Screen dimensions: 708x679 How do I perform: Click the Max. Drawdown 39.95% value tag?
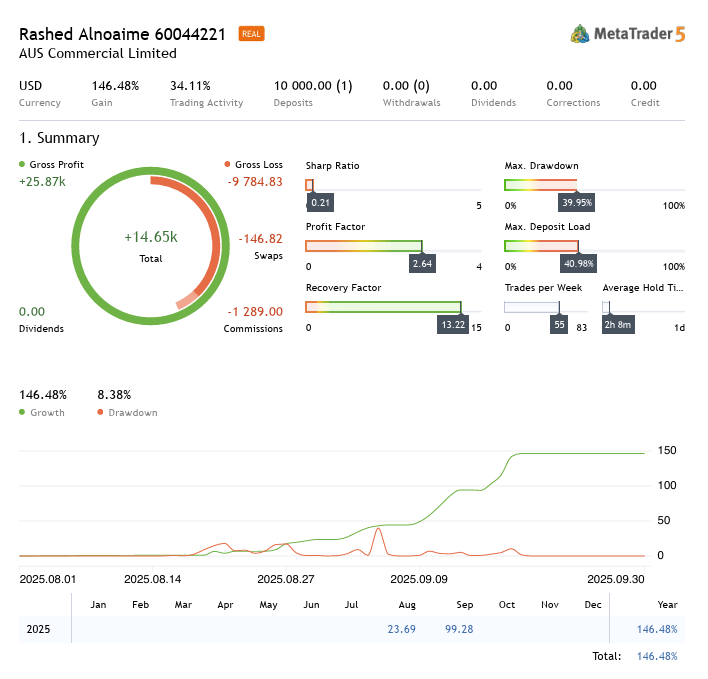(577, 202)
